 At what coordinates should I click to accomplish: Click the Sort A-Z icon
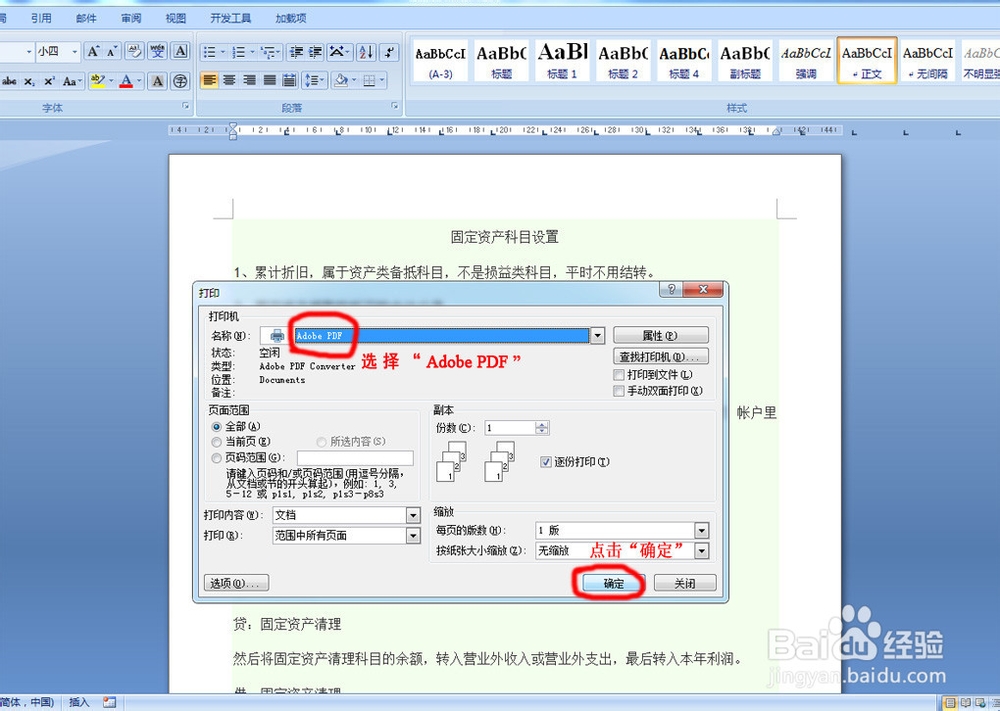(366, 52)
